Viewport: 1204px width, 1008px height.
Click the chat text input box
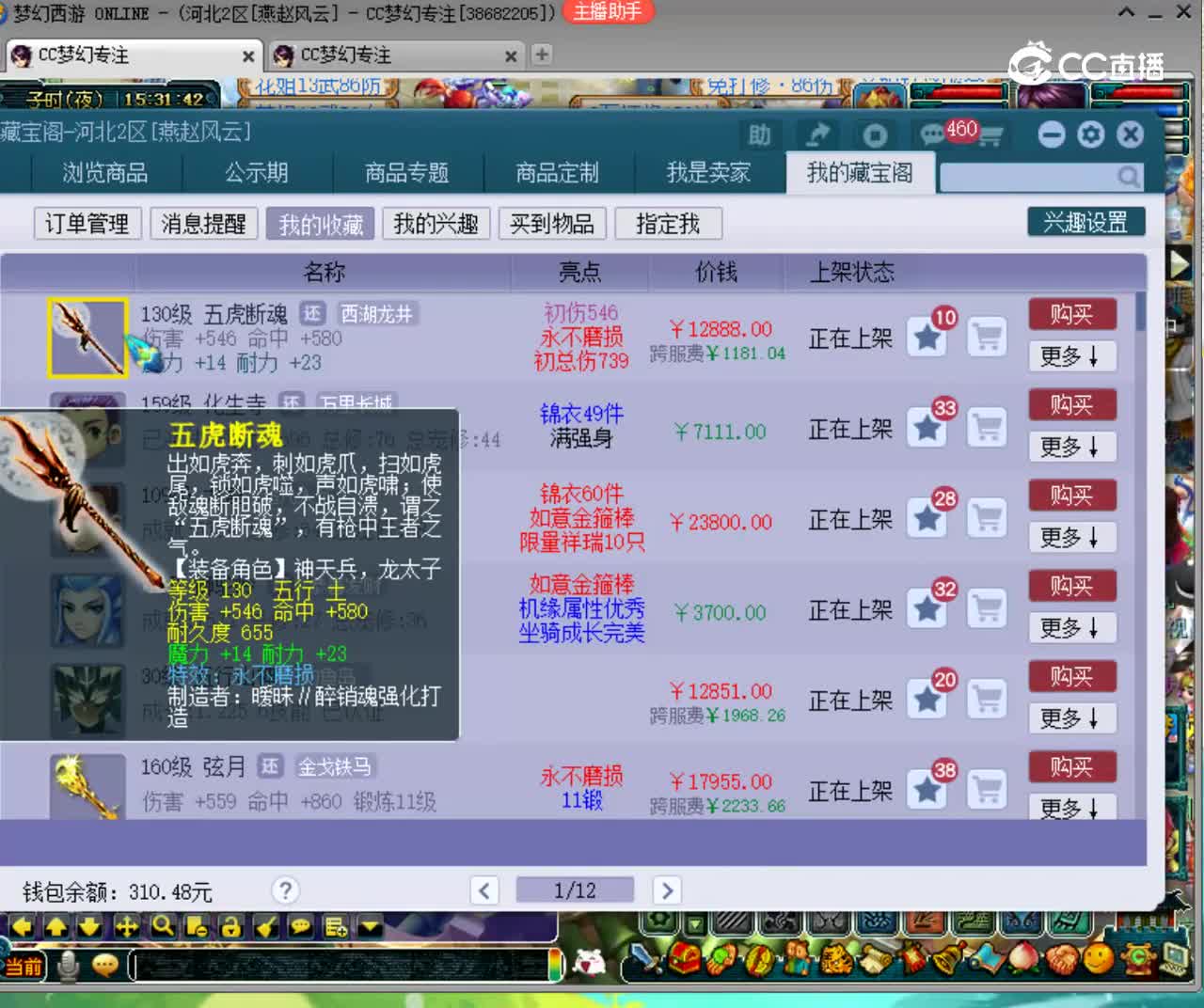tap(339, 966)
